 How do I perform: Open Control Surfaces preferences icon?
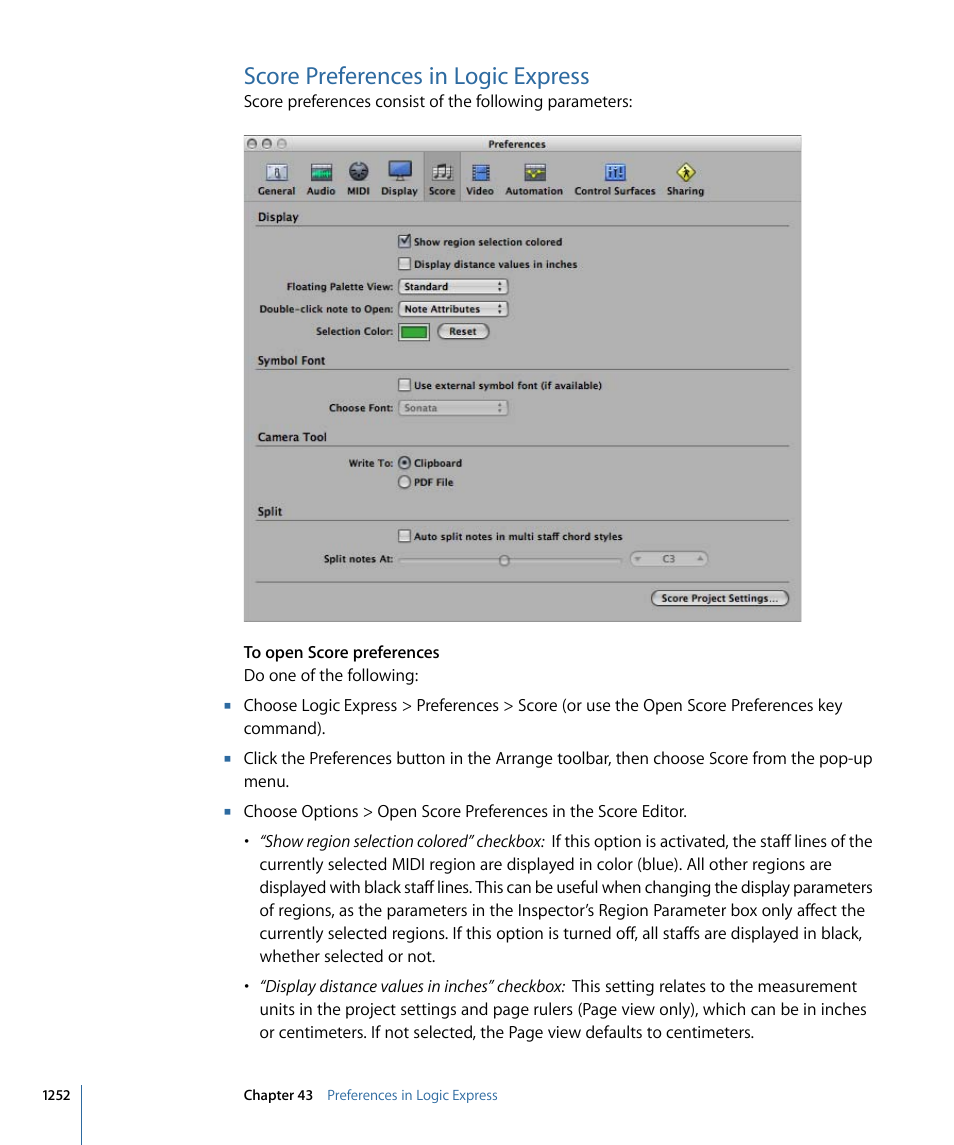point(615,177)
